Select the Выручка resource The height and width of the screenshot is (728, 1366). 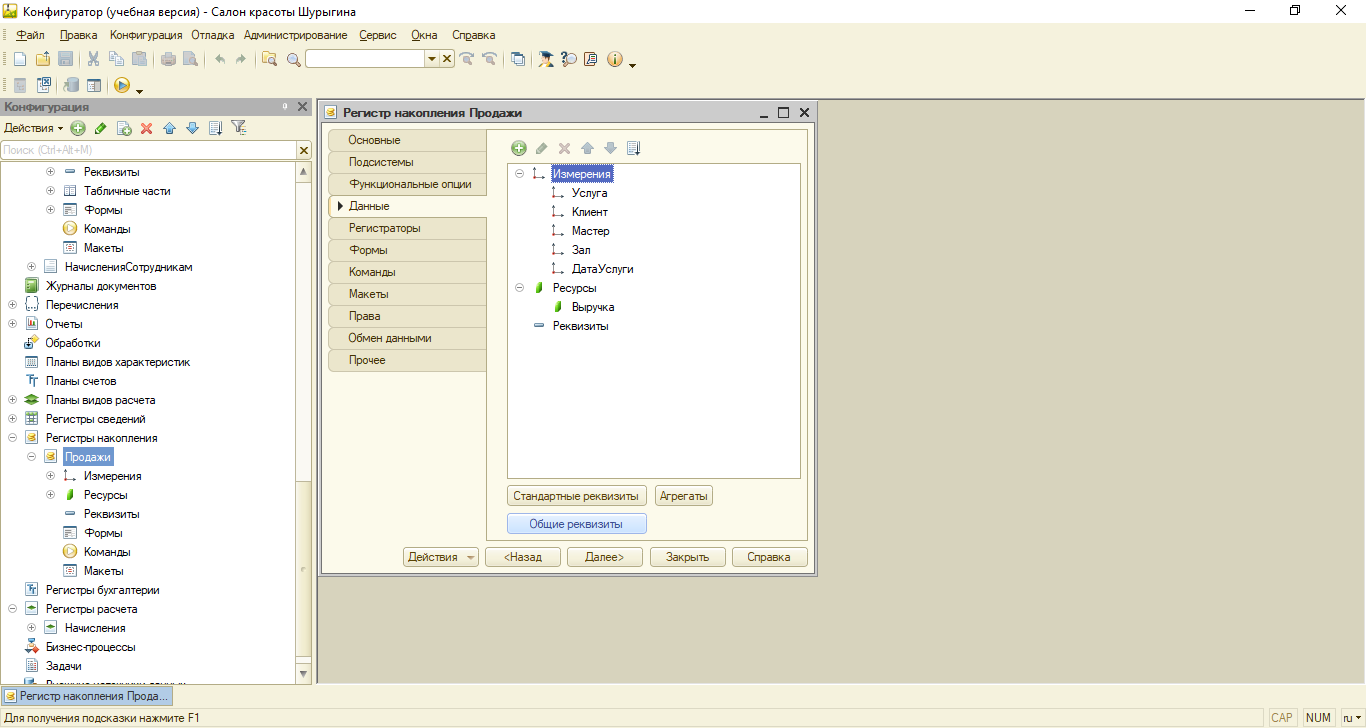pyautogui.click(x=593, y=307)
